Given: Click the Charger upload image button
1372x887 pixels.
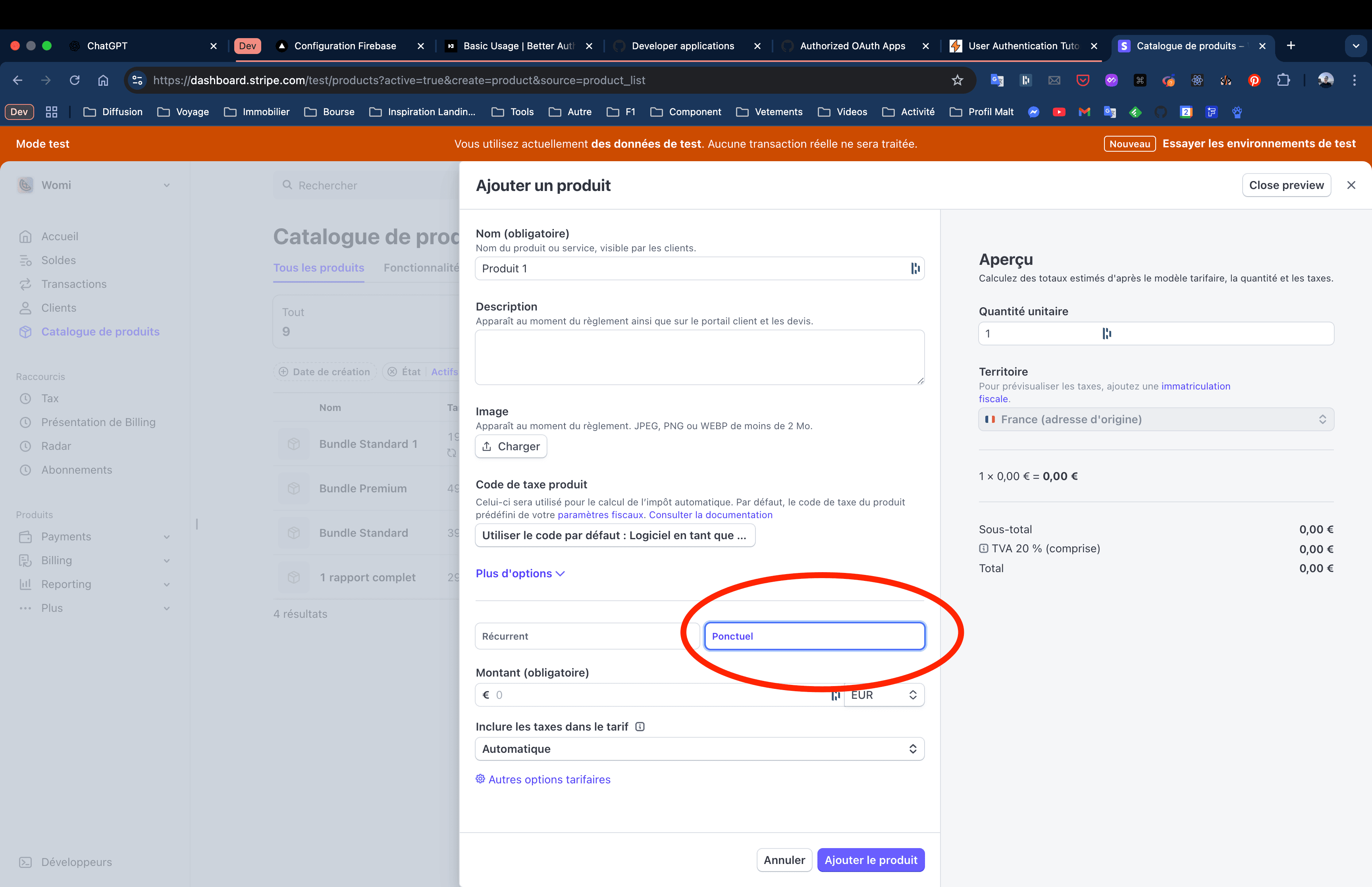Looking at the screenshot, I should [511, 446].
